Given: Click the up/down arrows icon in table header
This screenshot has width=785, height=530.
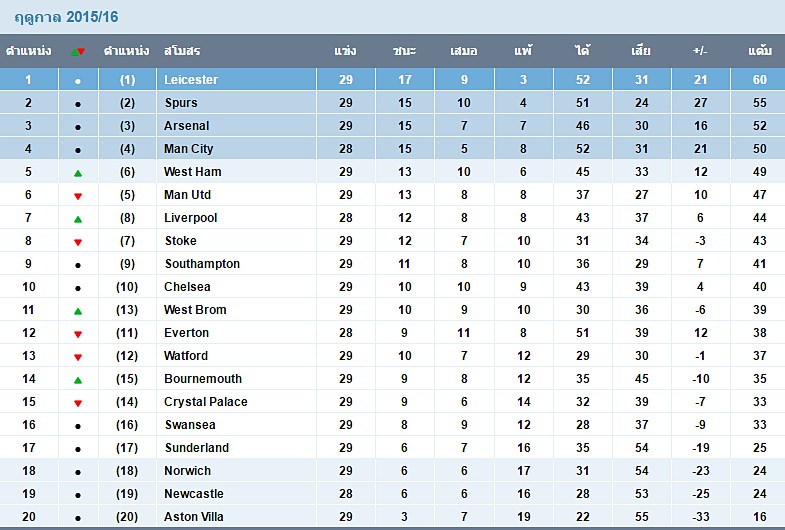Looking at the screenshot, I should coord(78,51).
